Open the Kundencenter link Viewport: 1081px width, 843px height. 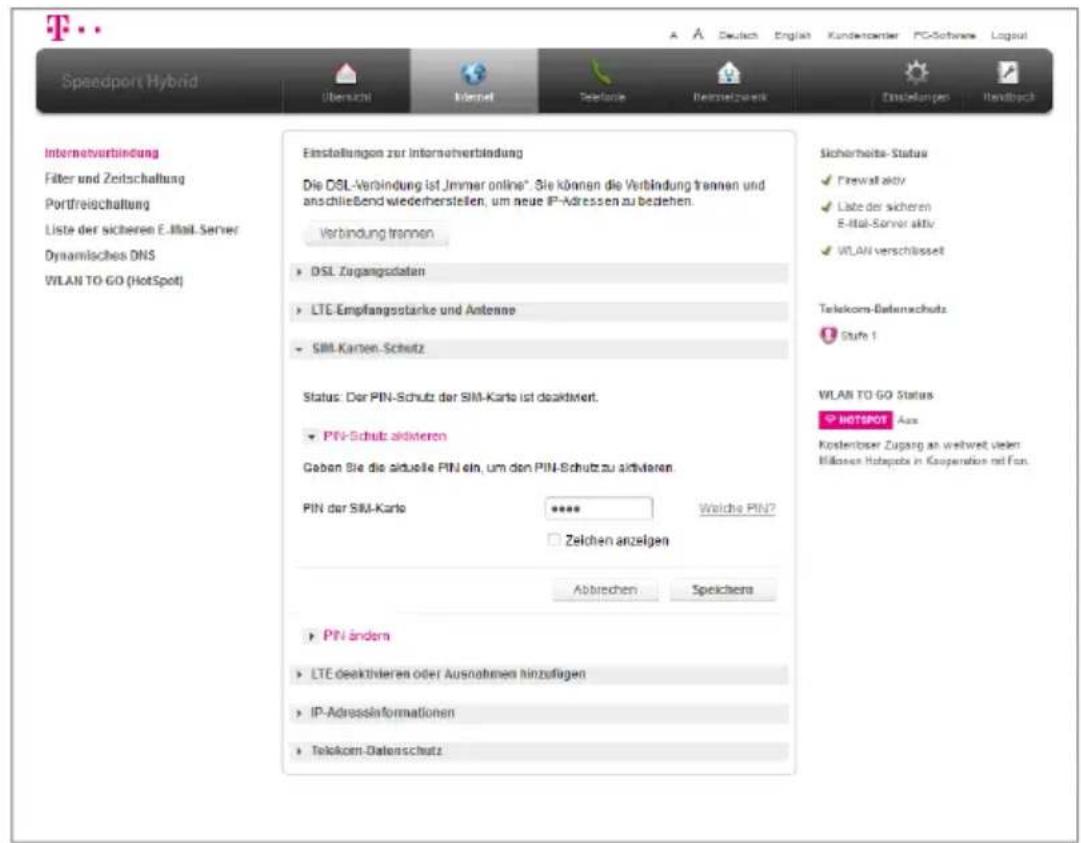pyautogui.click(x=863, y=35)
